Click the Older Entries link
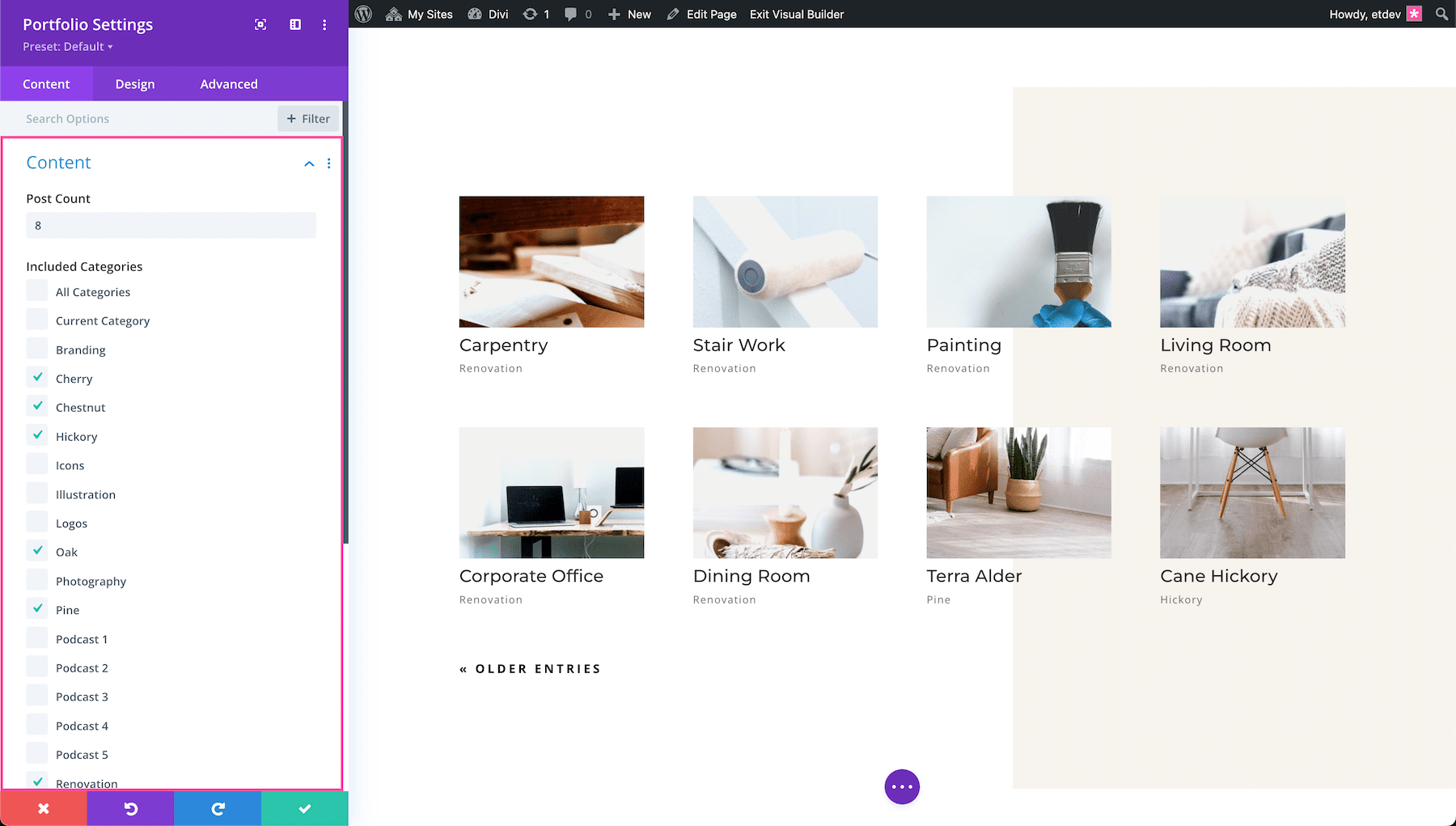Image resolution: width=1456 pixels, height=826 pixels. tap(530, 668)
